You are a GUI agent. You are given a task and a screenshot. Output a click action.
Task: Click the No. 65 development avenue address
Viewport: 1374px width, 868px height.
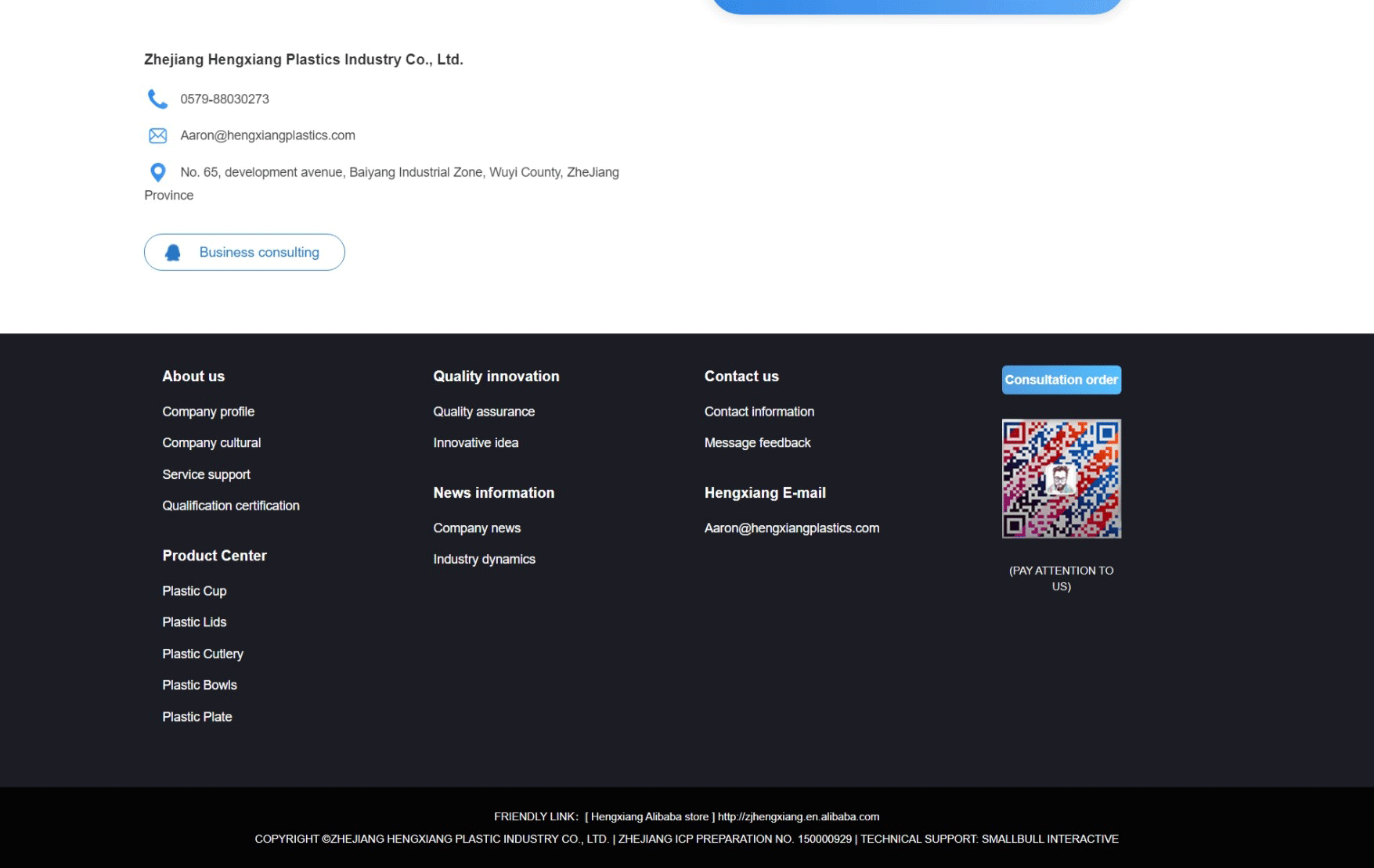pos(382,184)
